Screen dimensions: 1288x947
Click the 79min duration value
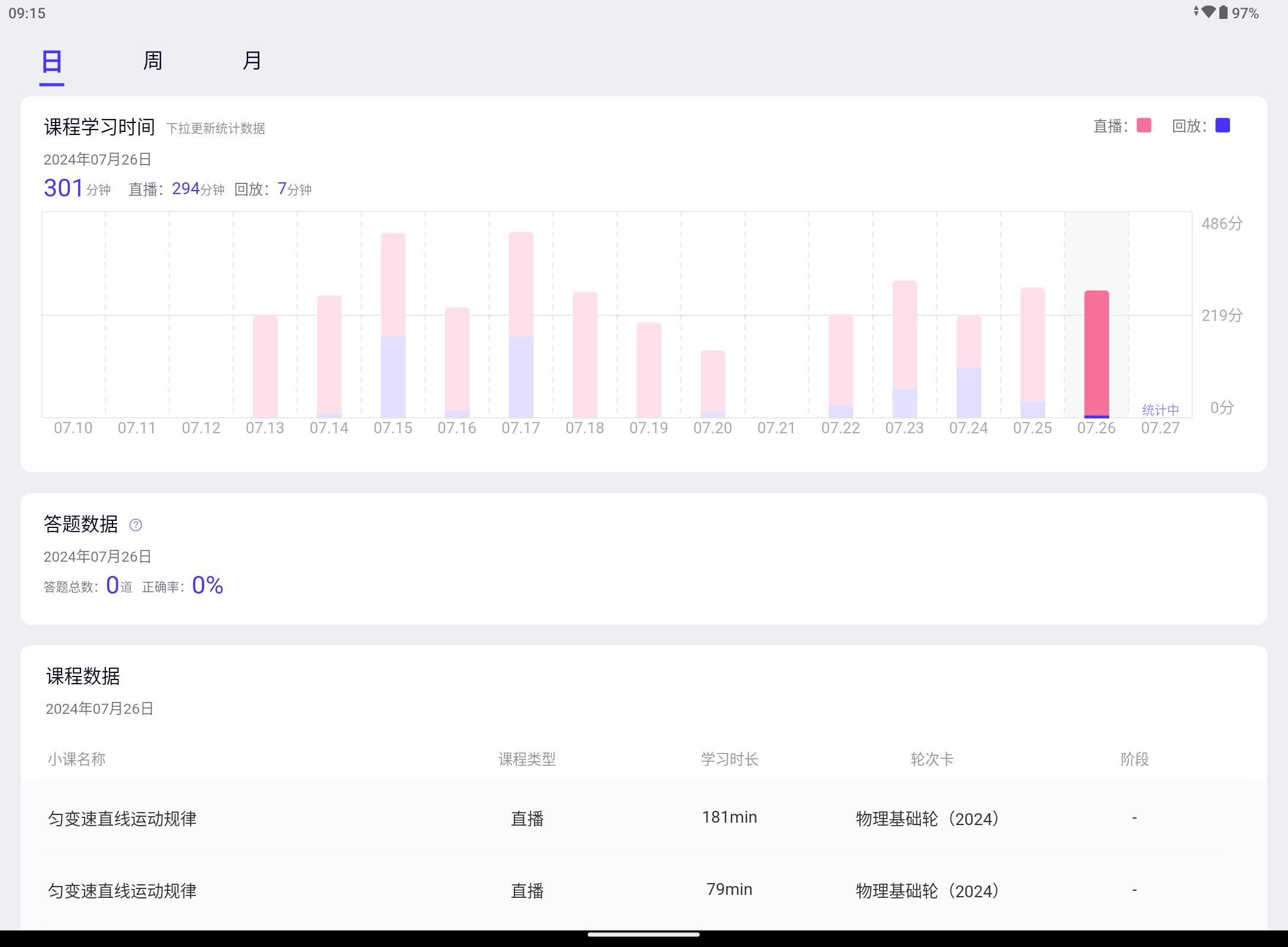(729, 890)
